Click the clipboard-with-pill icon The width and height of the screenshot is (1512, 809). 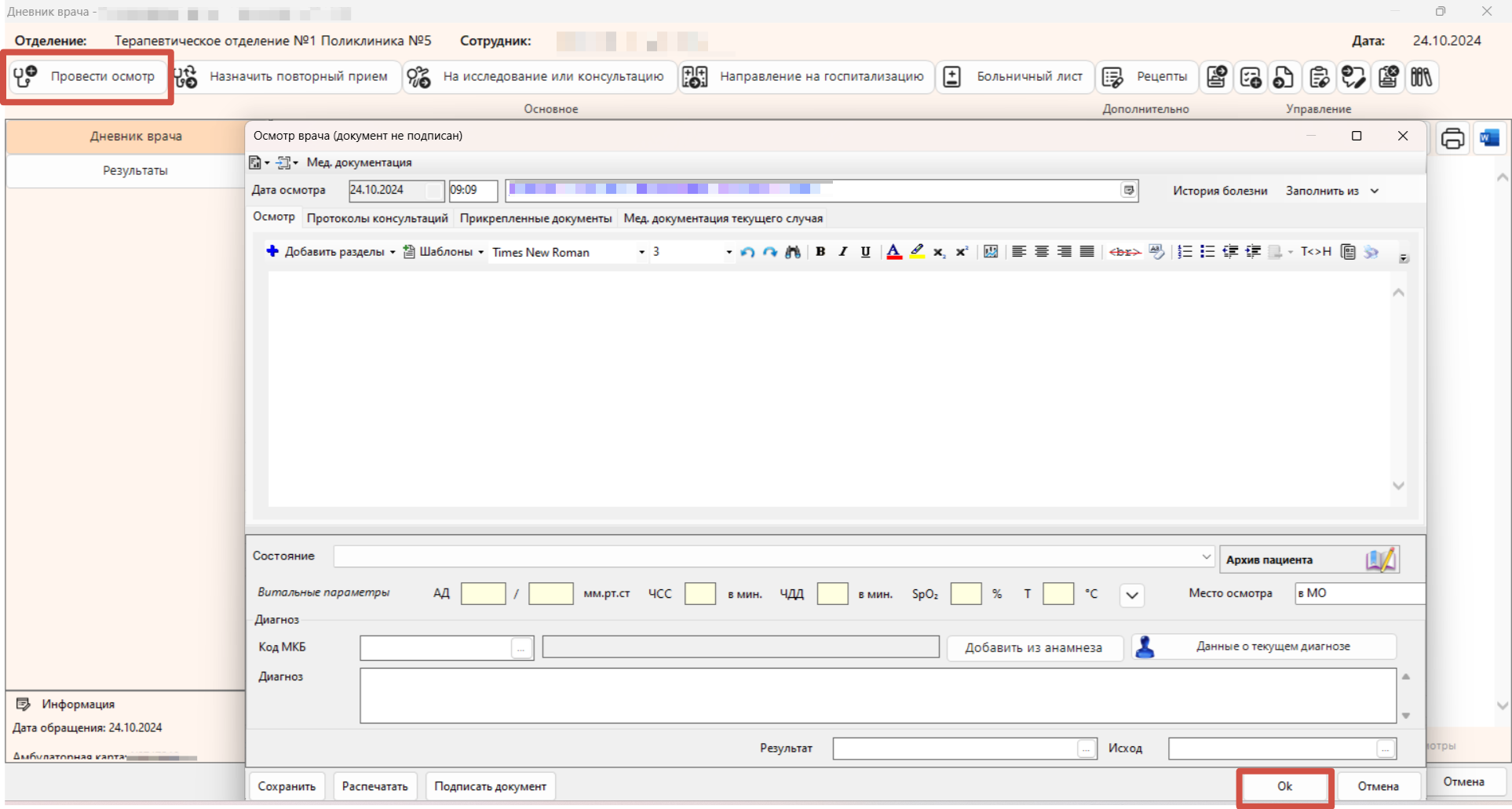click(1319, 77)
